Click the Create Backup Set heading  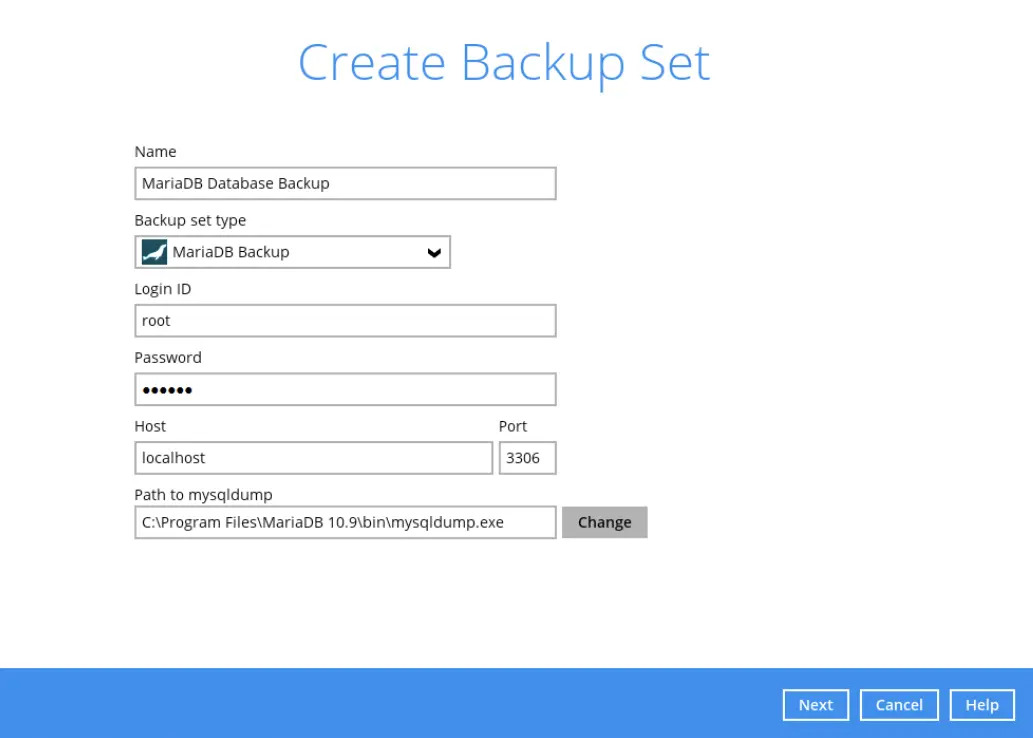click(504, 63)
